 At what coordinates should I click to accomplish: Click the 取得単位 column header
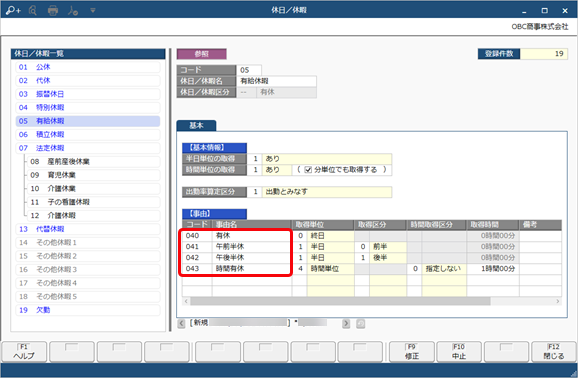(323, 225)
